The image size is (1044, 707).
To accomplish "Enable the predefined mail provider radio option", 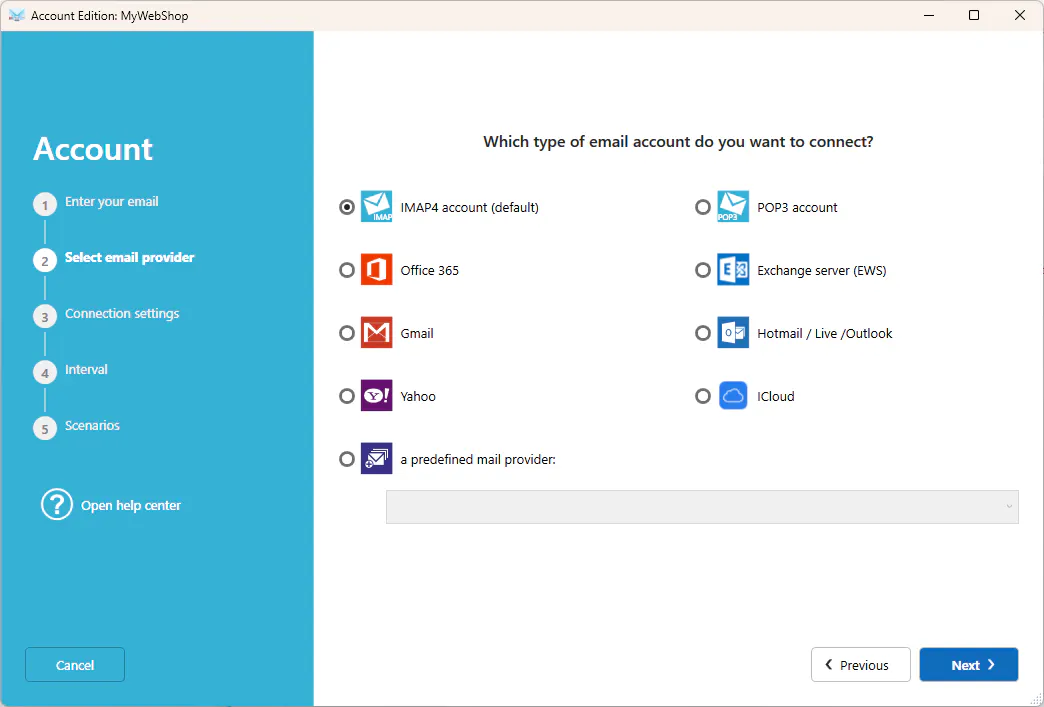I will coord(346,459).
